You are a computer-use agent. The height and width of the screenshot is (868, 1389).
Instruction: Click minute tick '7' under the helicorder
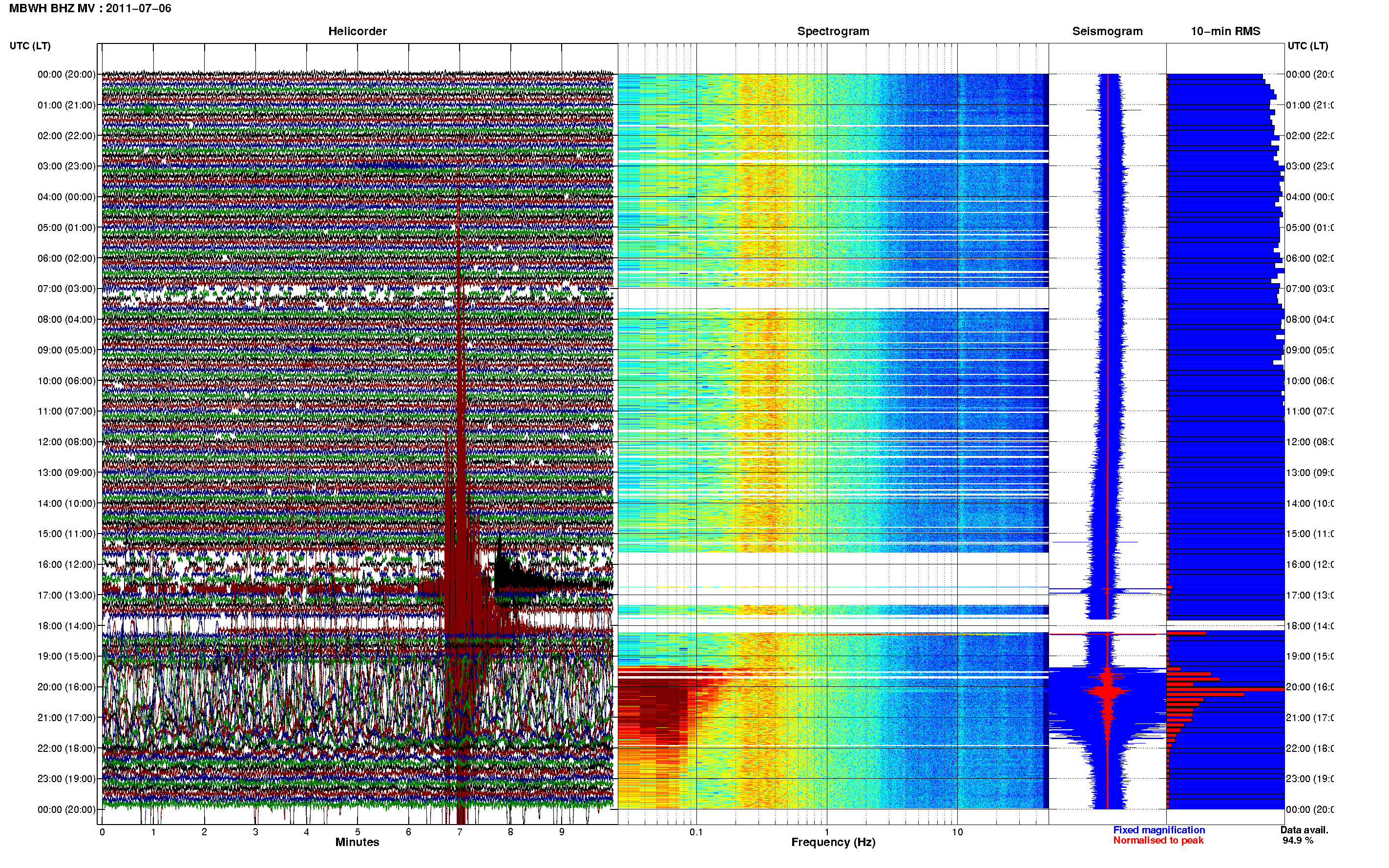tap(460, 832)
